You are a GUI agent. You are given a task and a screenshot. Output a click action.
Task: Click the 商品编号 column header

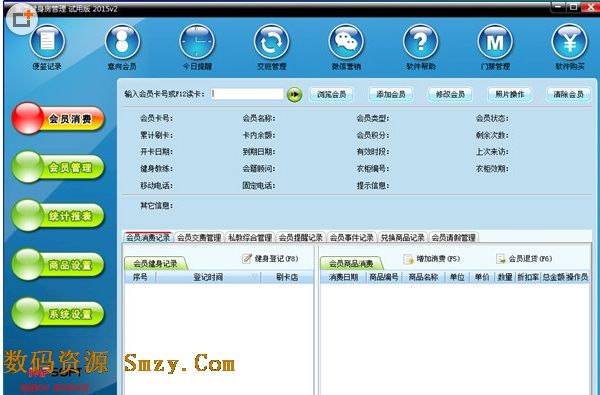384,277
